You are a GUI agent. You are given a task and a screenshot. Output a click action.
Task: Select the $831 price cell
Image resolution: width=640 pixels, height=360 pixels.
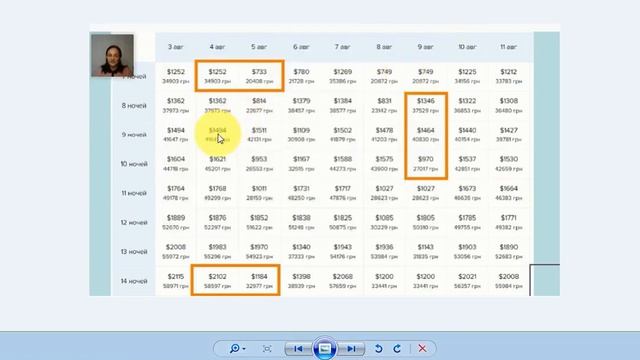coord(384,105)
